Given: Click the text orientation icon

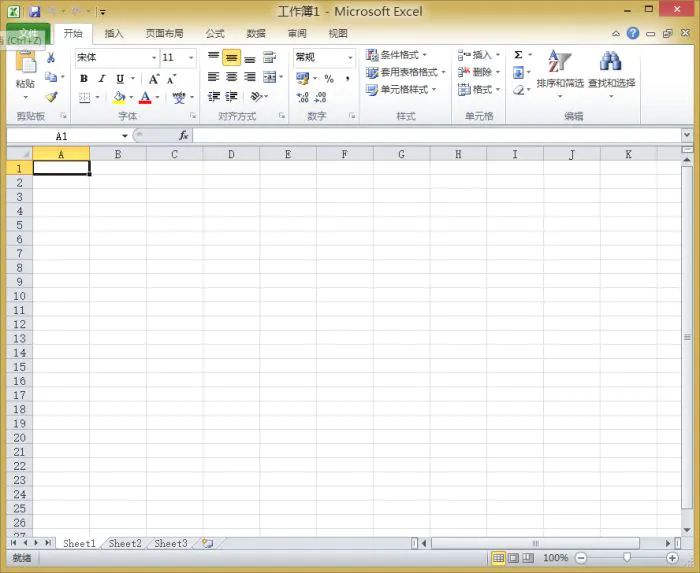Looking at the screenshot, I should point(256,96).
